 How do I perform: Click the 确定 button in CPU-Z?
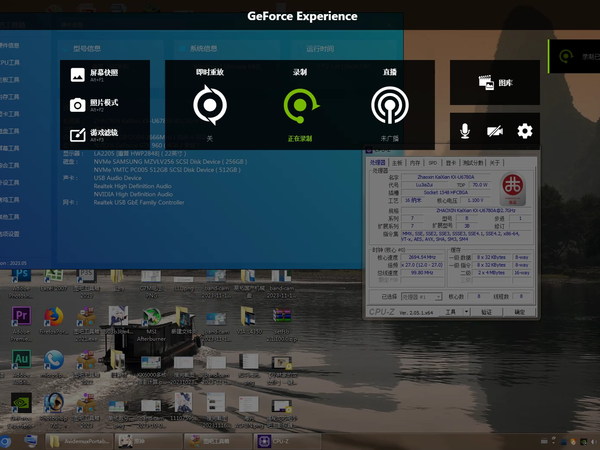(519, 312)
